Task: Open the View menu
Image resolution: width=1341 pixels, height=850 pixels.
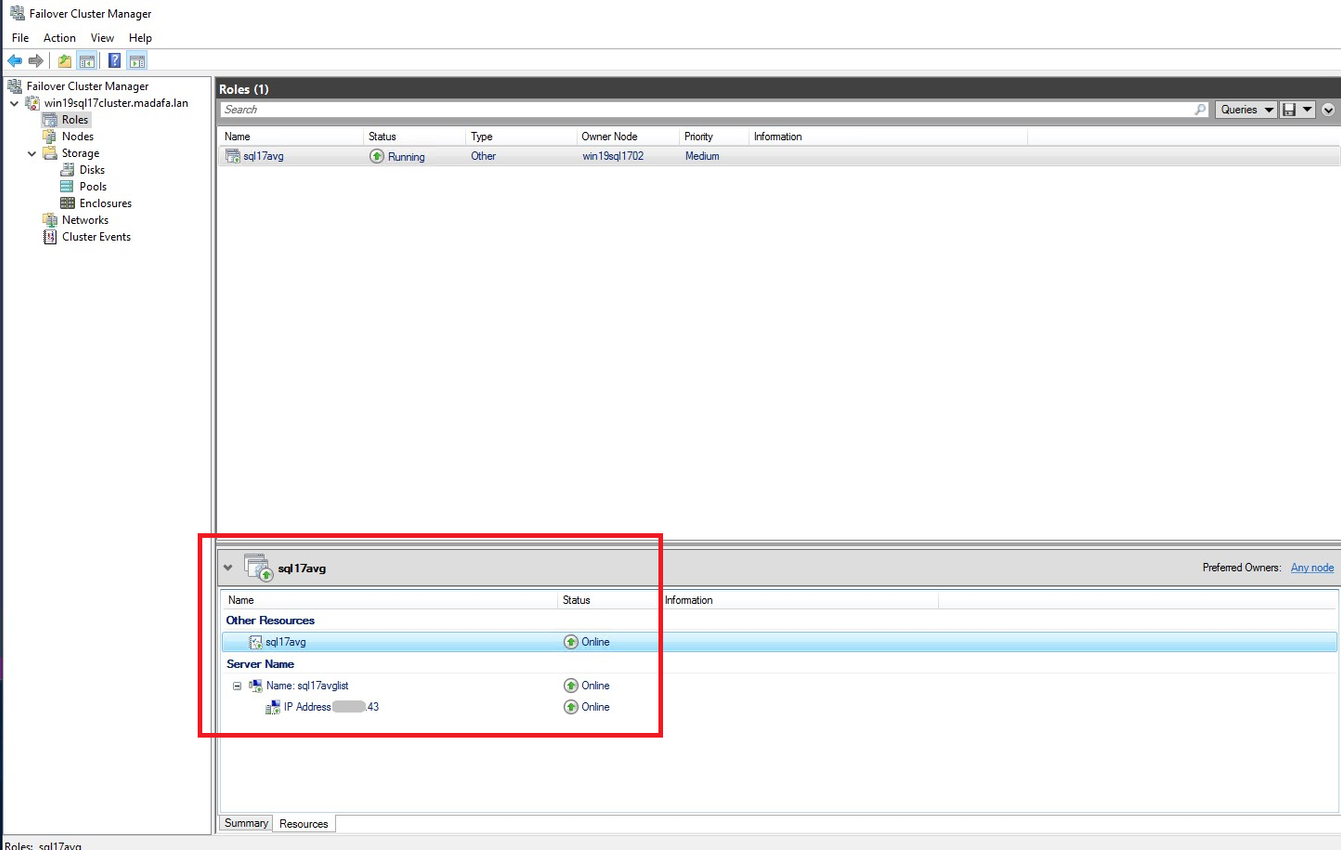Action: pos(102,38)
